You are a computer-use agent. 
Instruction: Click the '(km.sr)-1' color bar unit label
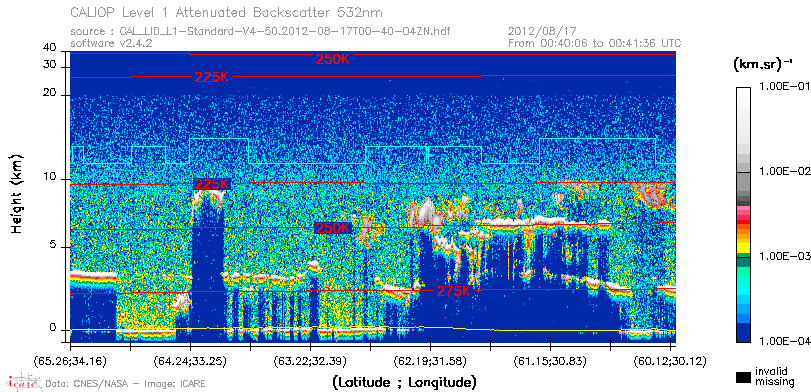pos(763,65)
